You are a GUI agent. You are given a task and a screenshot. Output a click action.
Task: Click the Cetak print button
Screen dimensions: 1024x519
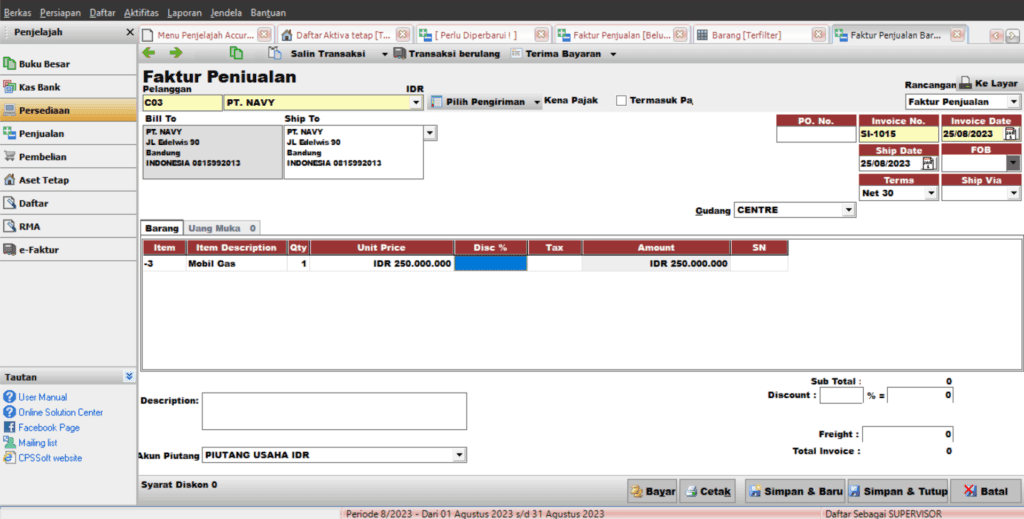coord(708,492)
